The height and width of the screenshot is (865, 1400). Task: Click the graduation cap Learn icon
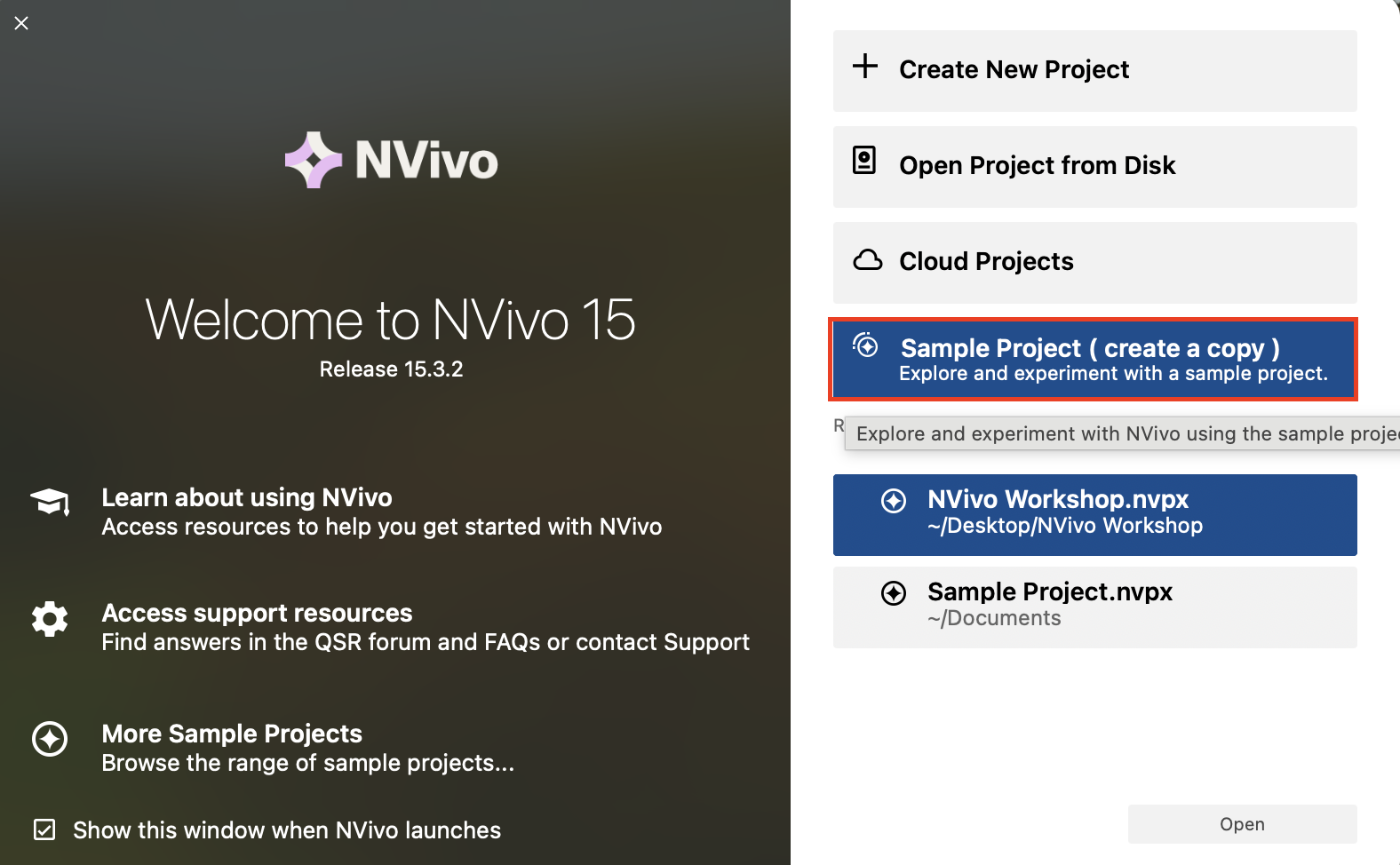50,502
